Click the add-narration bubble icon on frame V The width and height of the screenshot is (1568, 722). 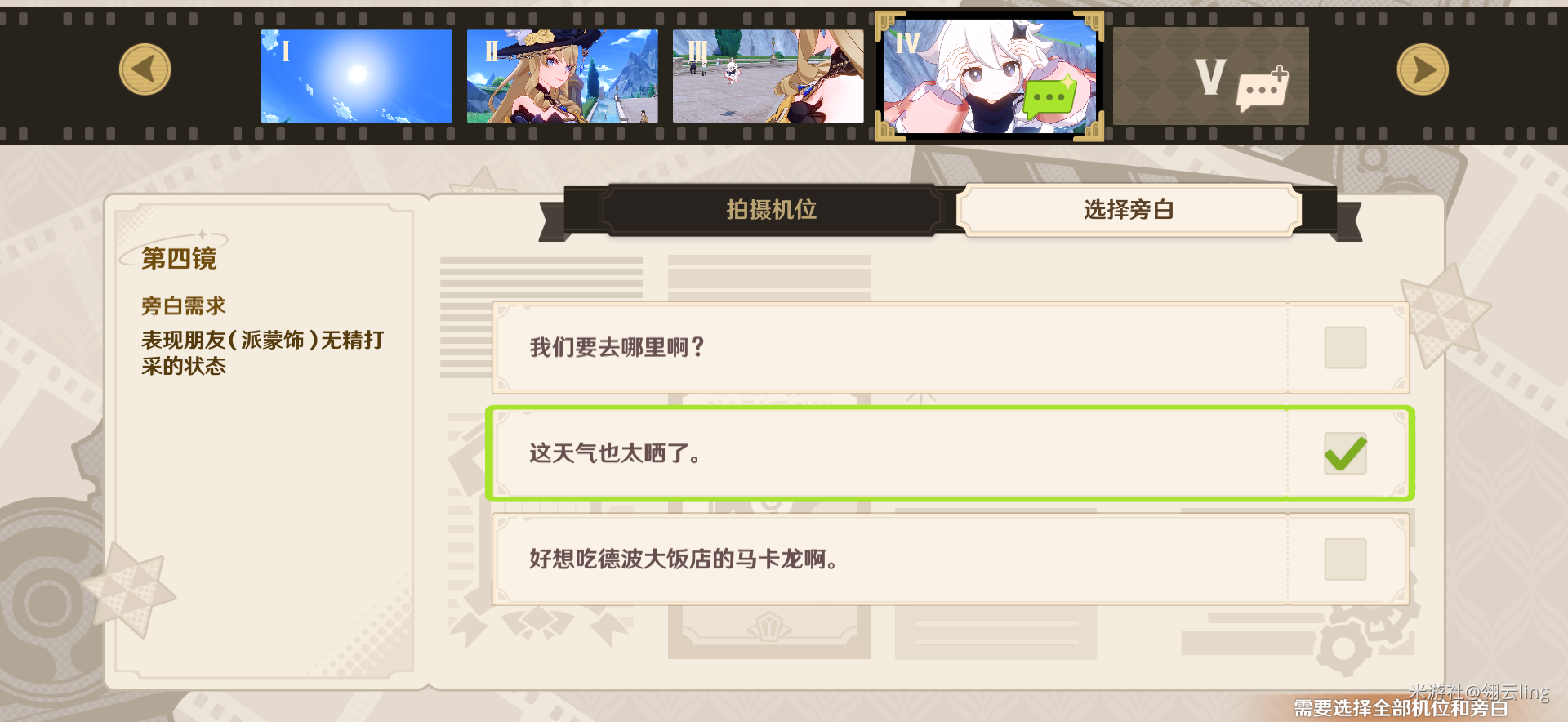point(1263,89)
